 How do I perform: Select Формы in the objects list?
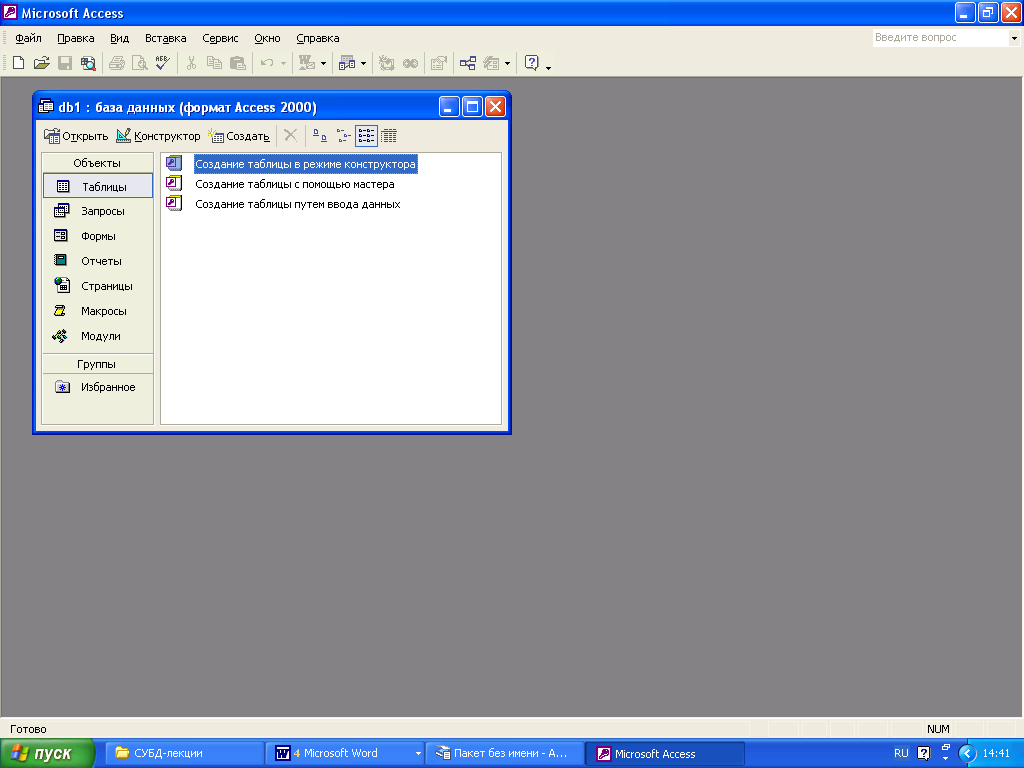point(97,236)
